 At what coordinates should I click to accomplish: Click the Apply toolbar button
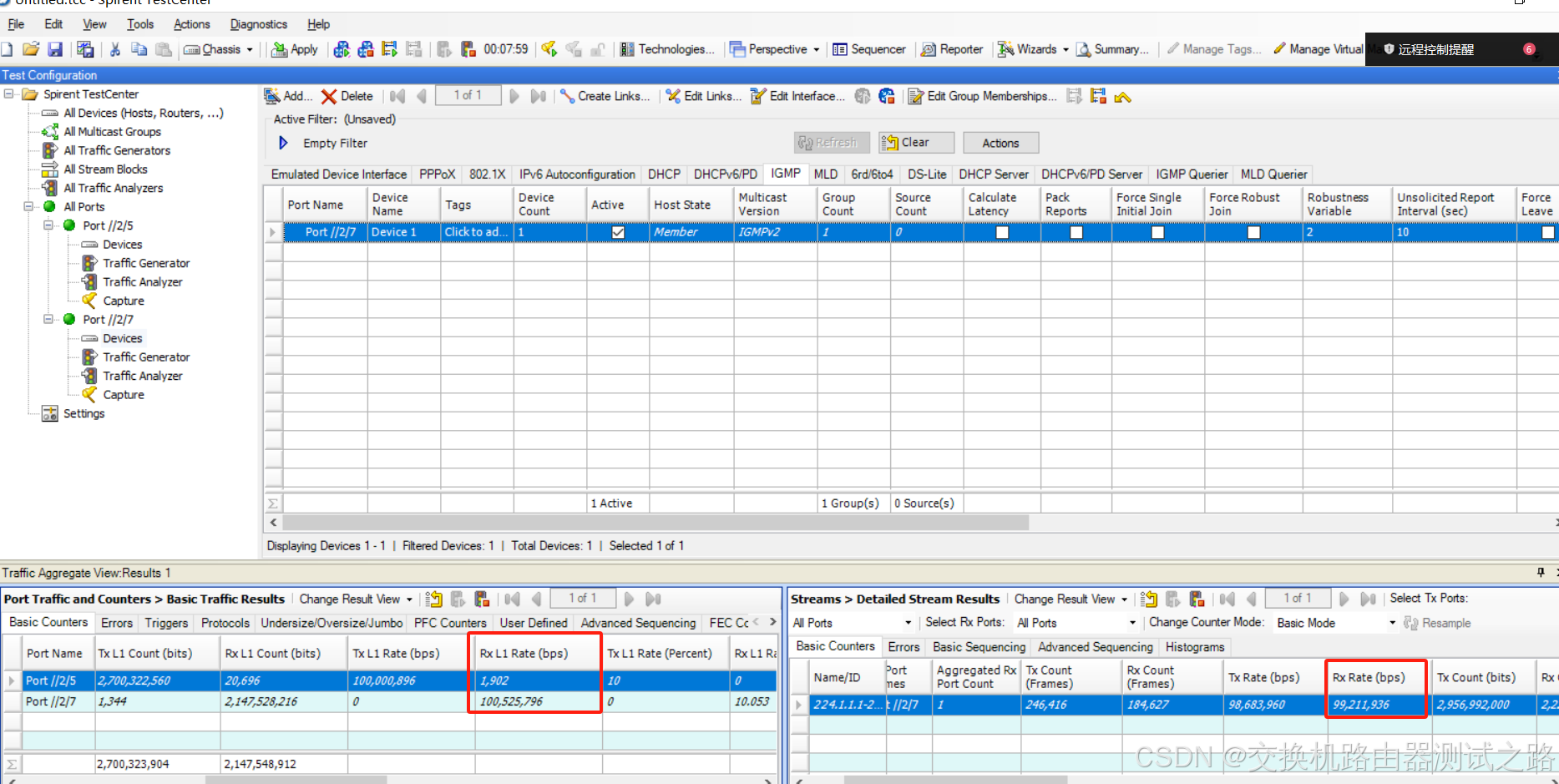pos(295,49)
